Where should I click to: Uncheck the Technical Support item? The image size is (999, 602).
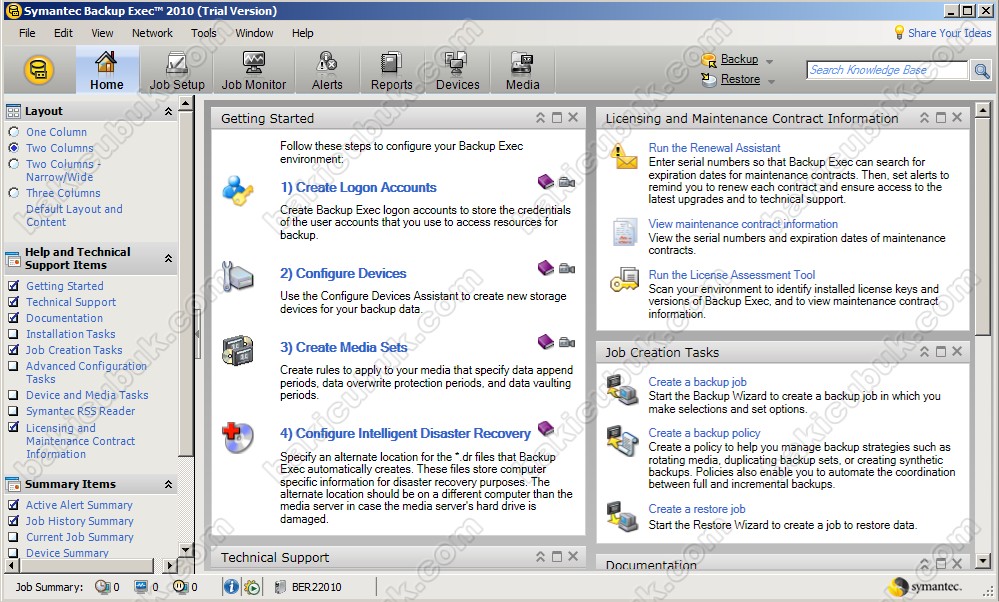tap(13, 301)
